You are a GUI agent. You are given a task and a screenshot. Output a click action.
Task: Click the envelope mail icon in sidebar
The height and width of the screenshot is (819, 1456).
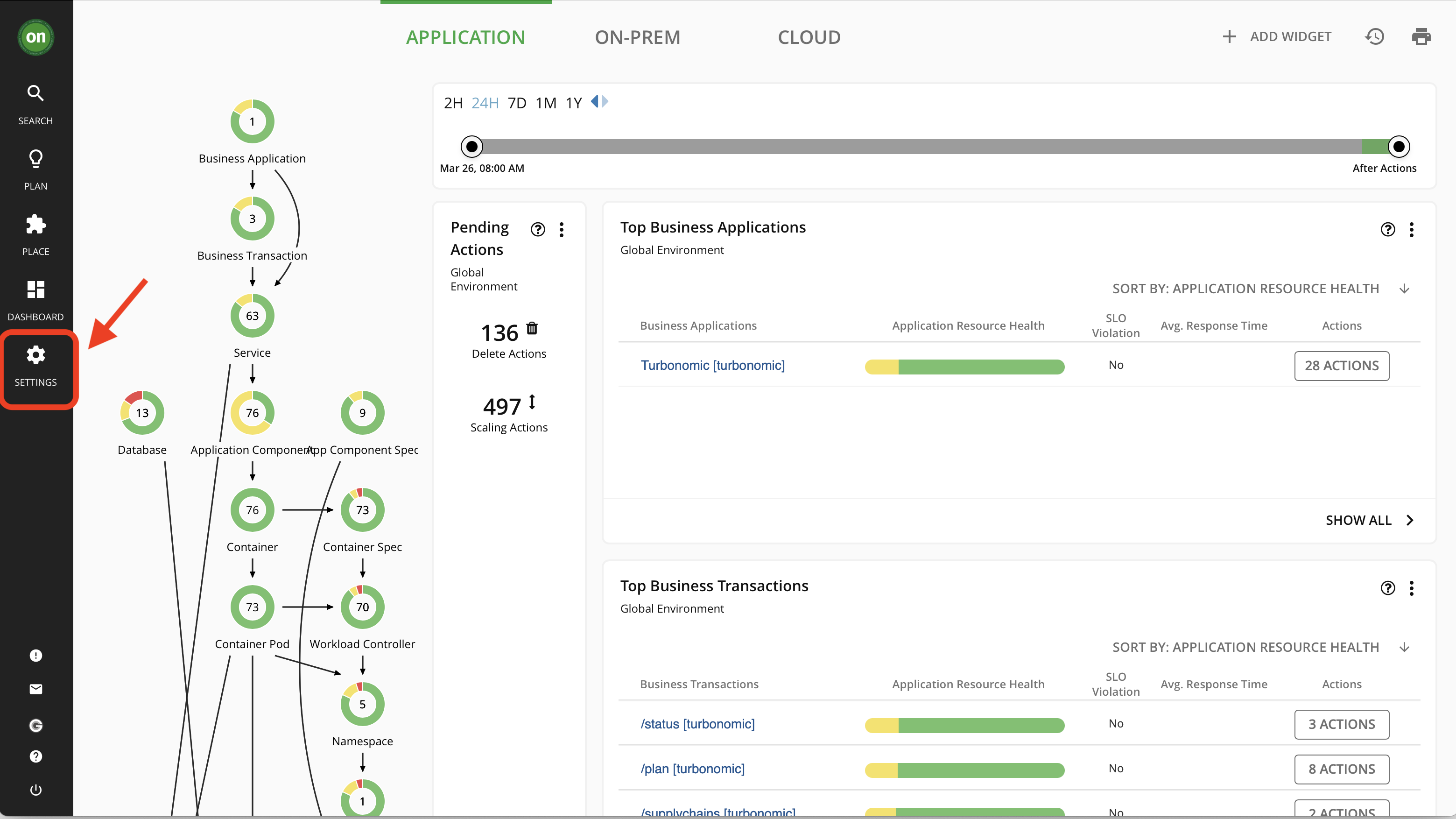(35, 689)
